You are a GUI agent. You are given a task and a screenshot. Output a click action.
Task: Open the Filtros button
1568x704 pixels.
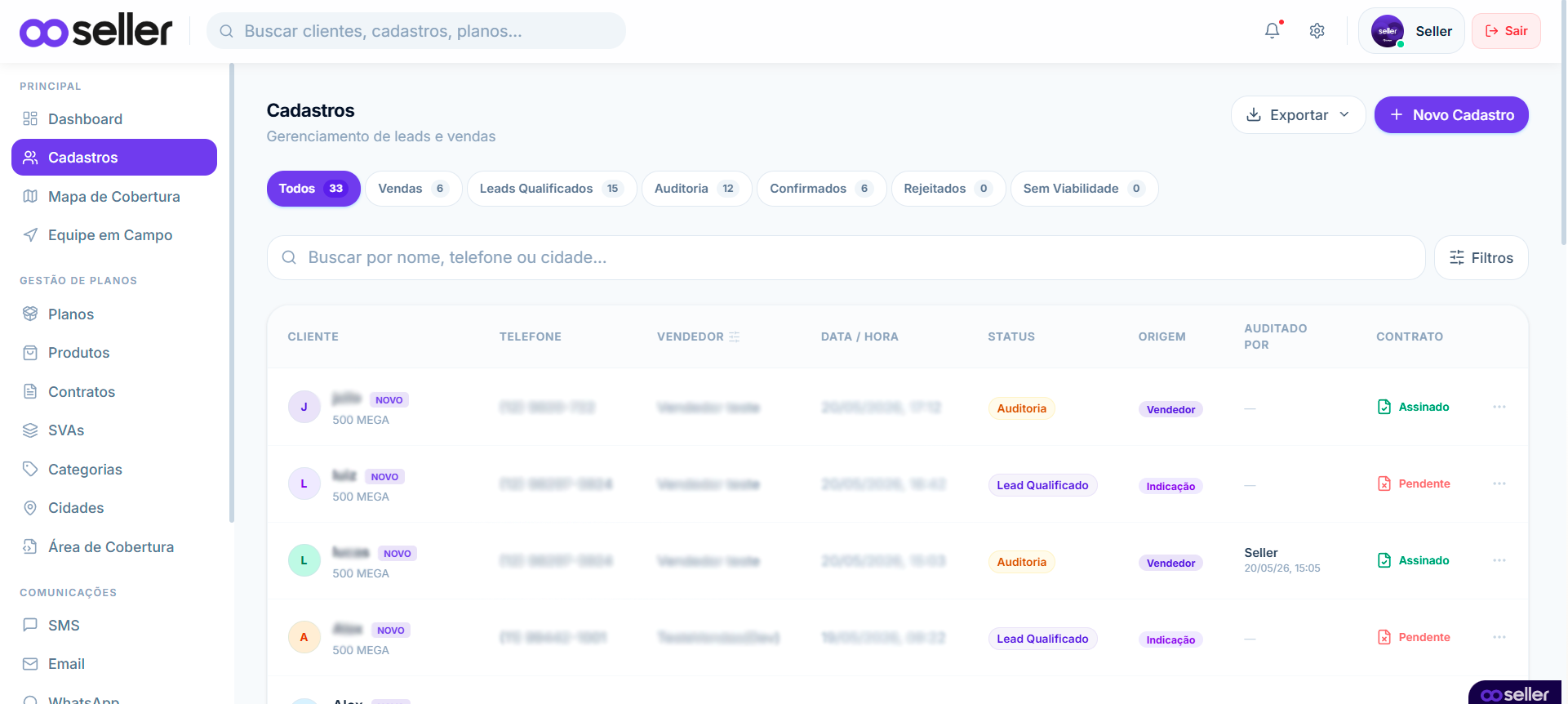tap(1481, 258)
